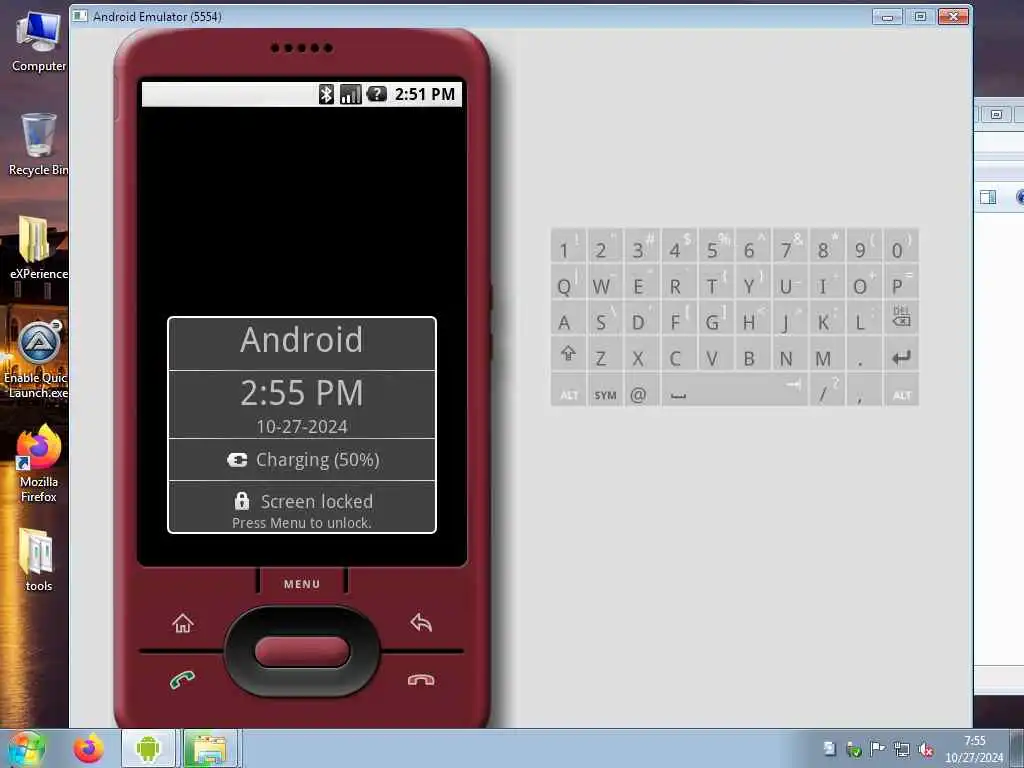The image size is (1024, 768).
Task: Click the 'Android' title on lock screen
Action: (302, 340)
